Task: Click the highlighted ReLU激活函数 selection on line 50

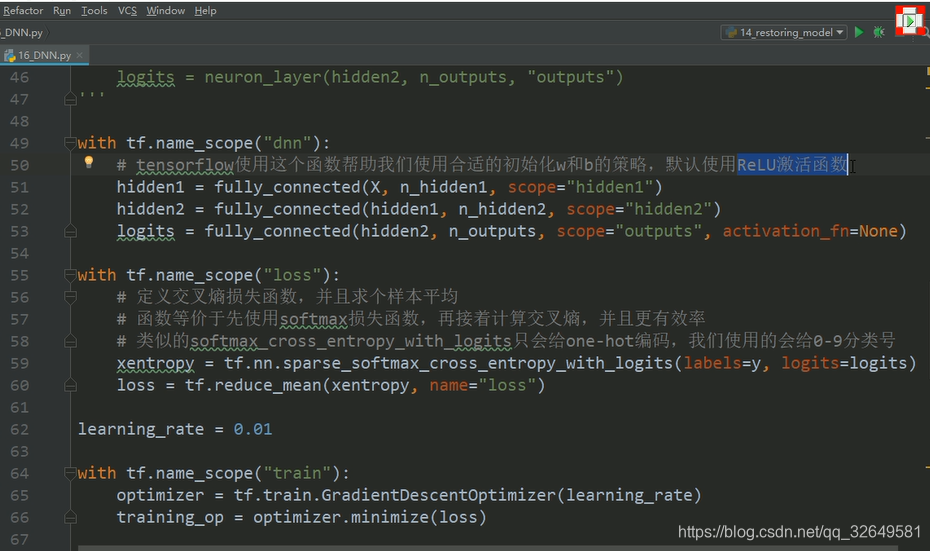Action: [x=792, y=164]
